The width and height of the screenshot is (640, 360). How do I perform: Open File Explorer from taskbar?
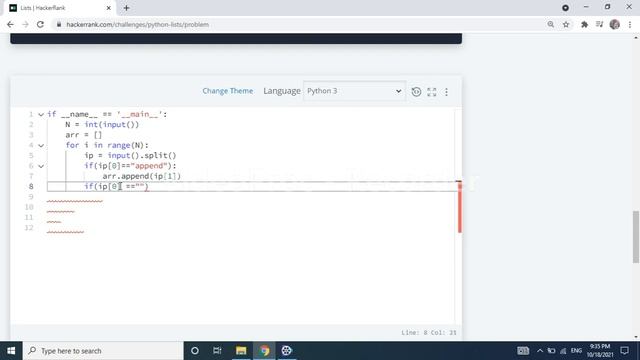[x=241, y=351]
